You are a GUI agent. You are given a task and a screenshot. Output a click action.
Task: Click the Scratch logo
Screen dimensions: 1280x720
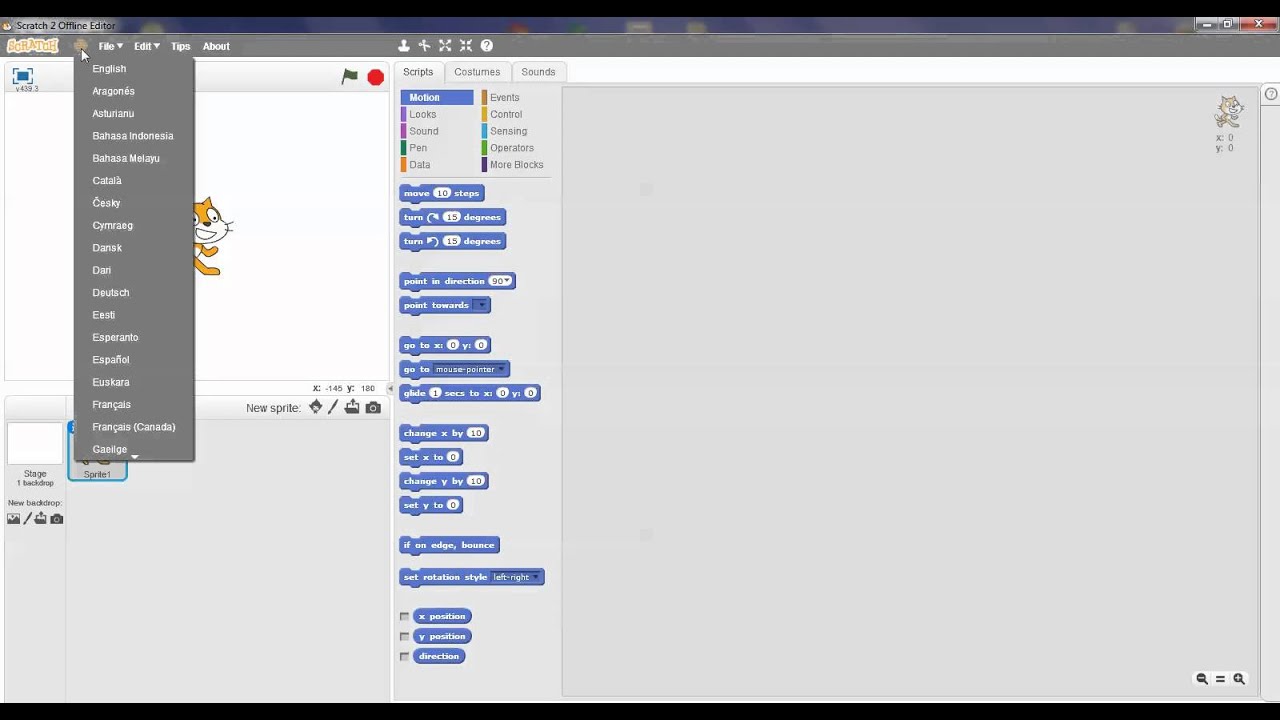(x=33, y=45)
